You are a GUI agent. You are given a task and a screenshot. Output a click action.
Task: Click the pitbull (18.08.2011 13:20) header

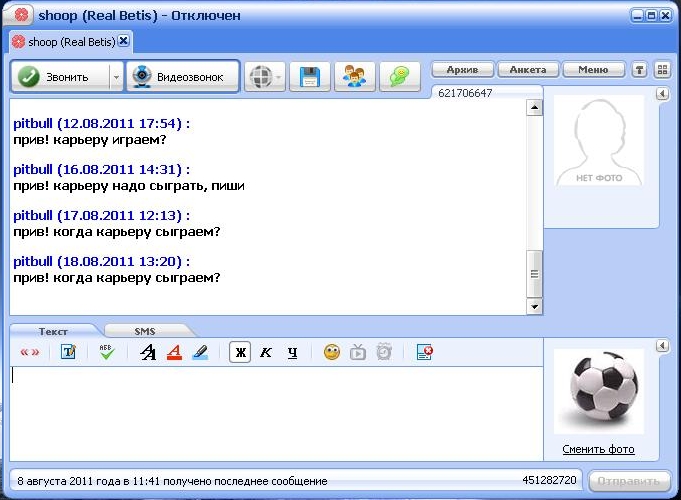(102, 262)
